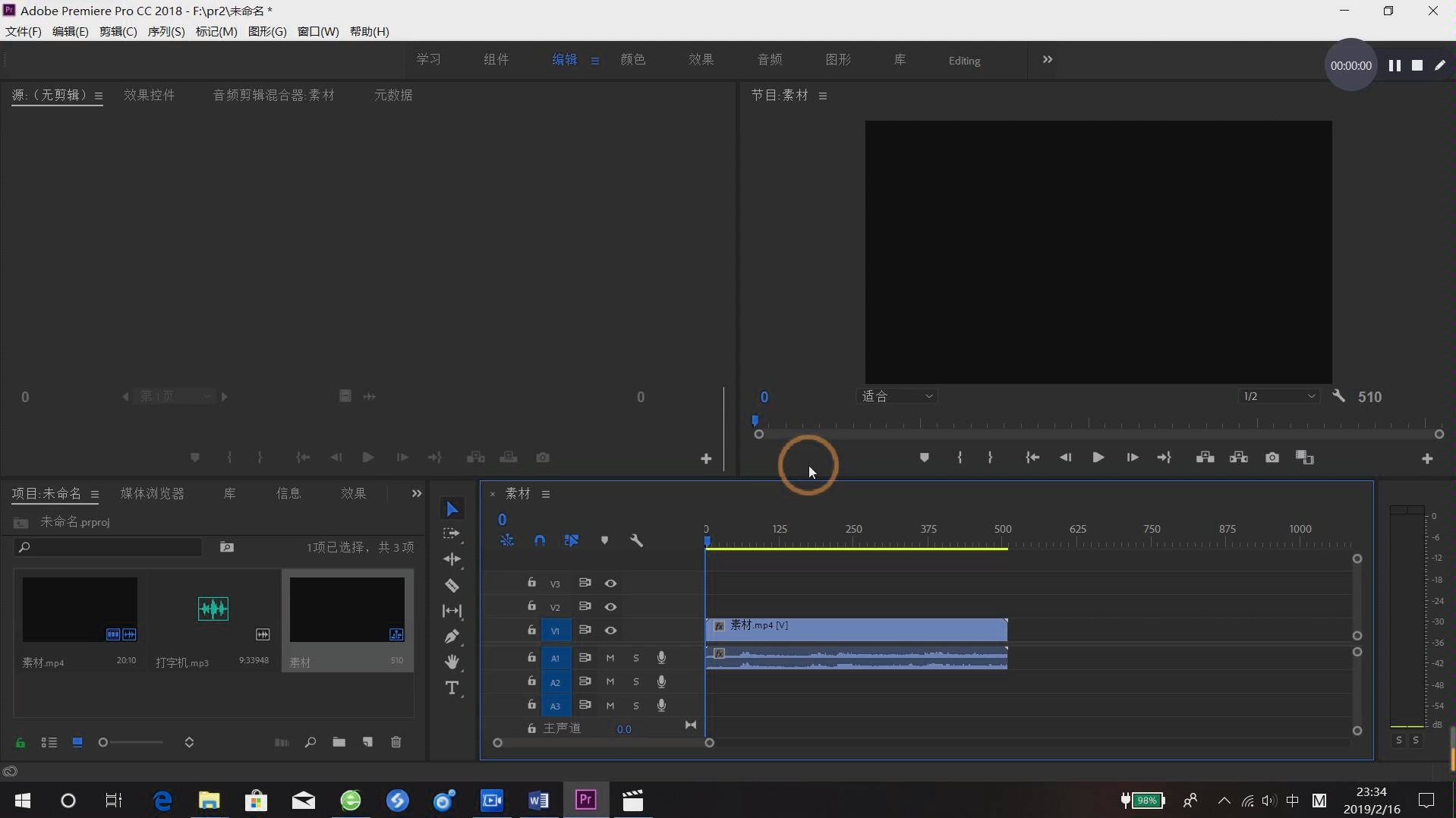The image size is (1456, 818).
Task: Open source panel menu icon
Action: 99,96
